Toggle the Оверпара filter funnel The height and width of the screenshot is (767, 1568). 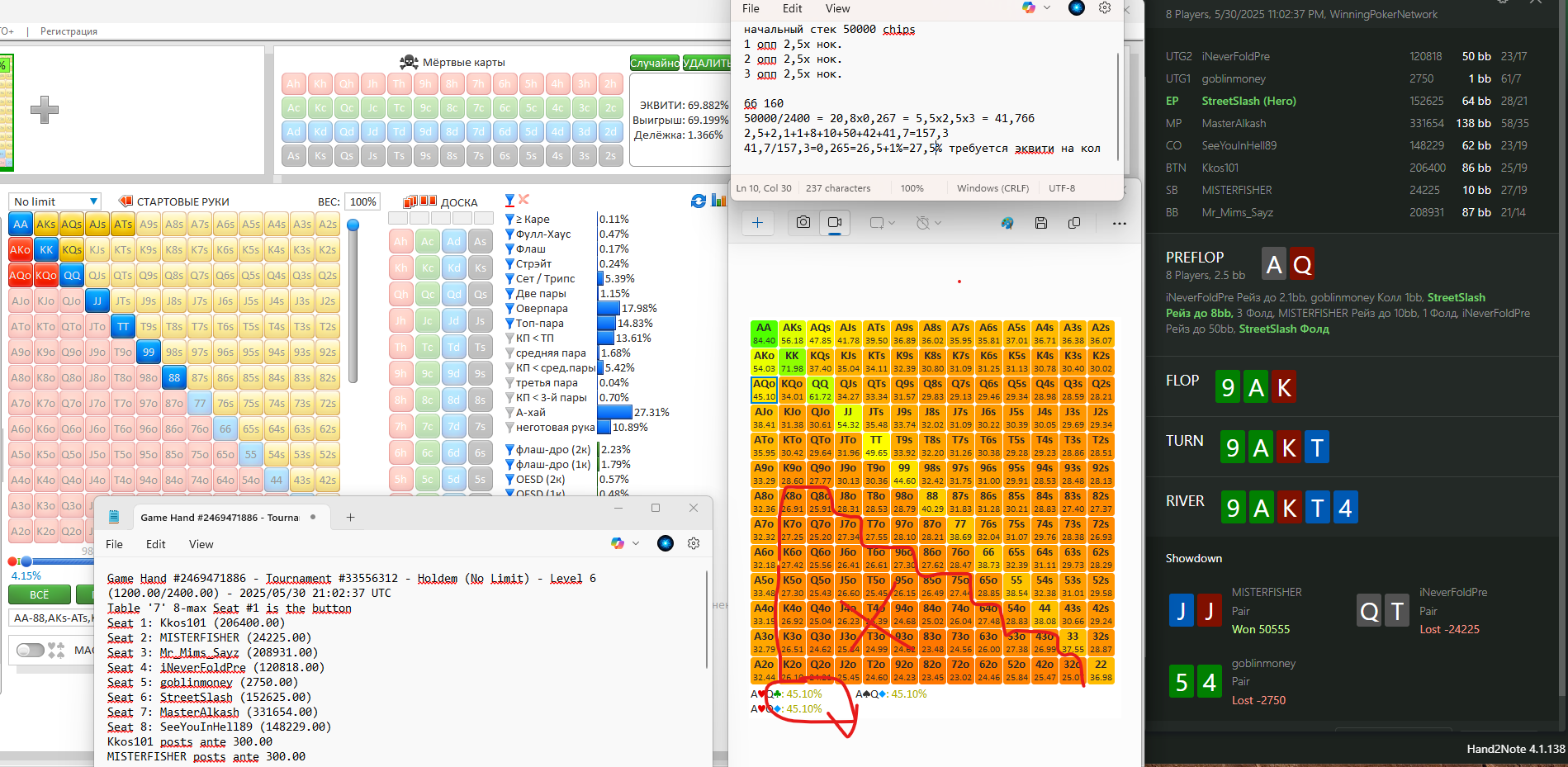click(x=509, y=309)
